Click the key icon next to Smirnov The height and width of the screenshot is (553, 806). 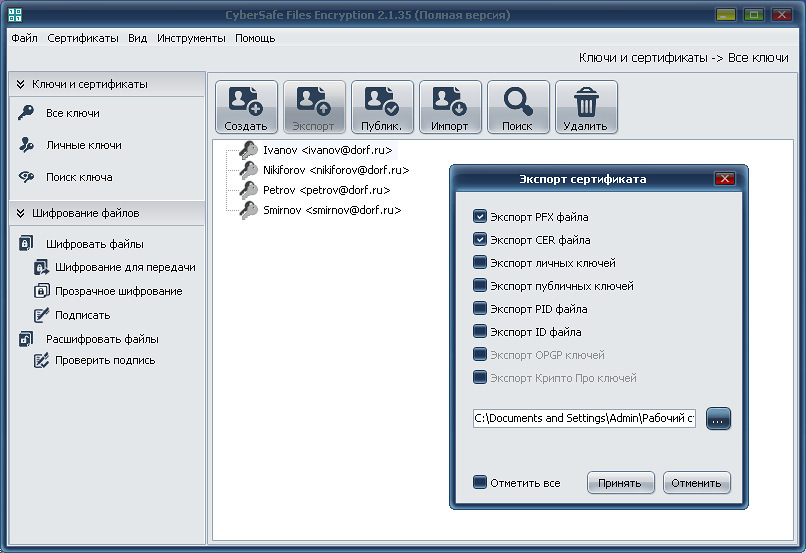tap(249, 210)
